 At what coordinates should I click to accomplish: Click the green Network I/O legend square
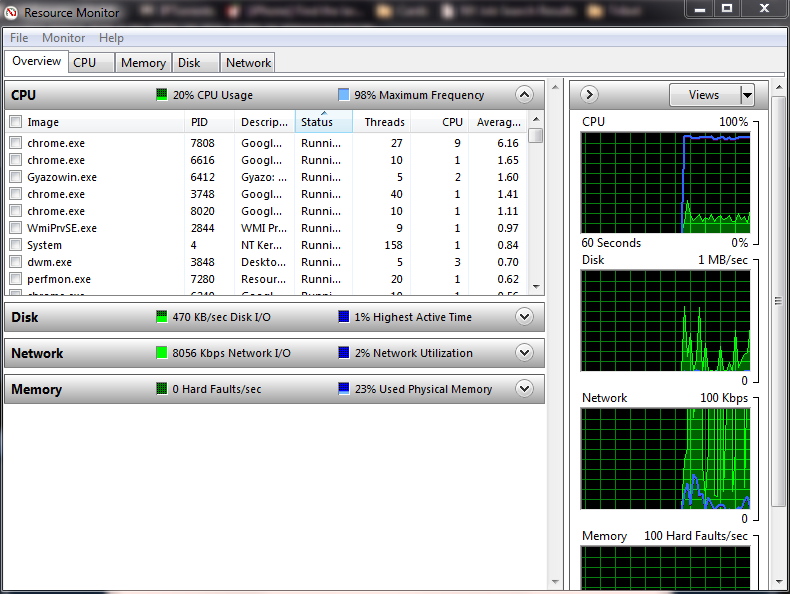coord(161,353)
